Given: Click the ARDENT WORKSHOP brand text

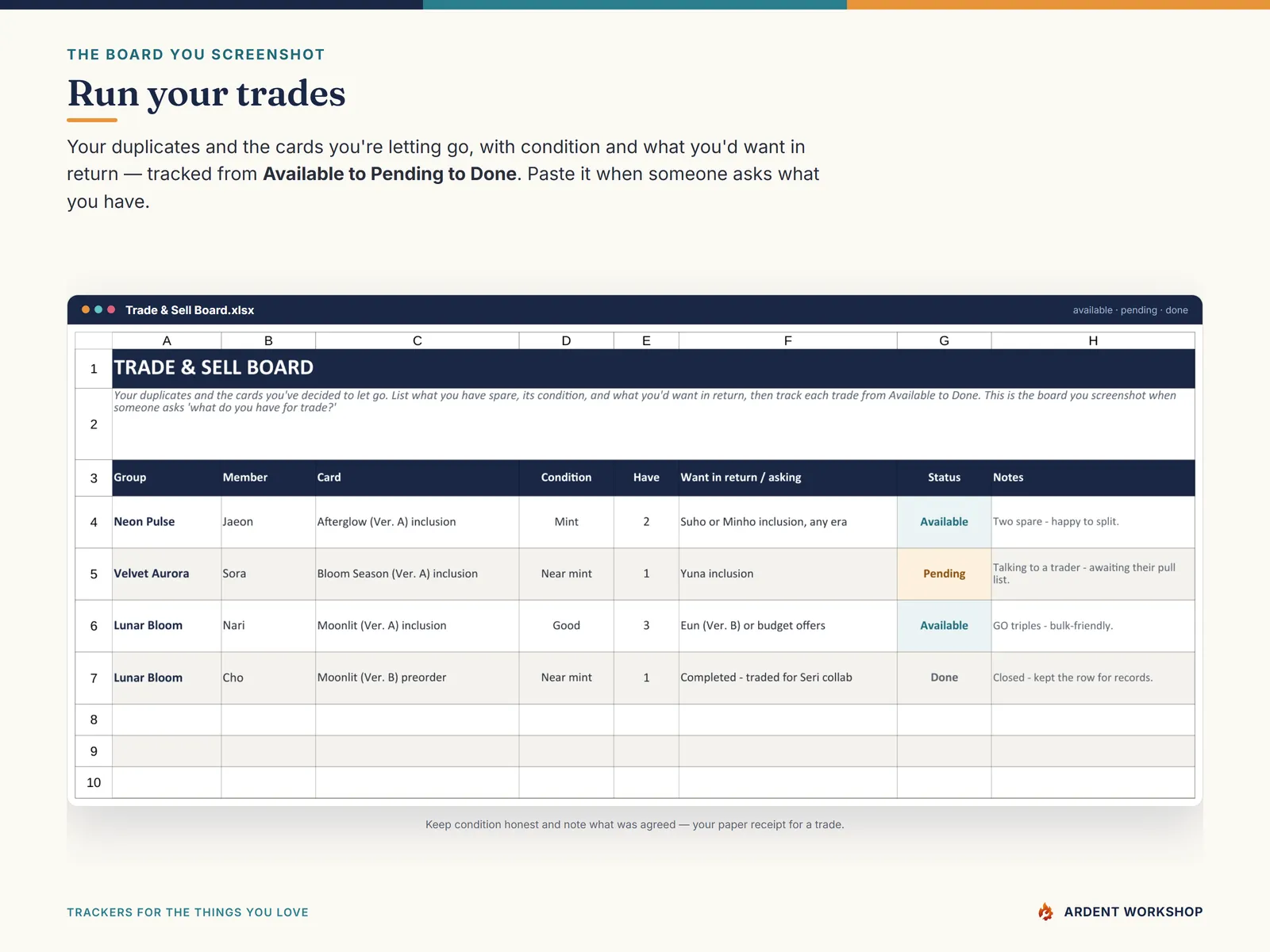Looking at the screenshot, I should [1133, 912].
